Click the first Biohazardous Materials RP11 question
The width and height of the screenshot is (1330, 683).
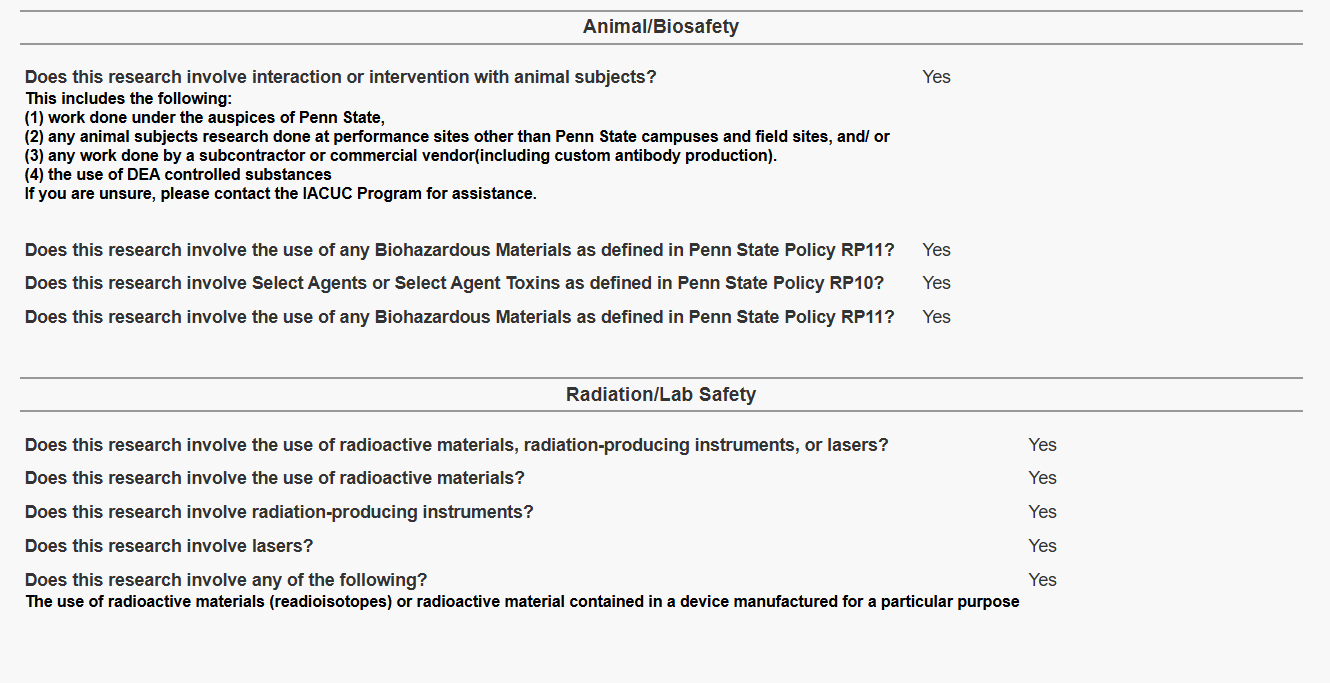[x=460, y=250]
